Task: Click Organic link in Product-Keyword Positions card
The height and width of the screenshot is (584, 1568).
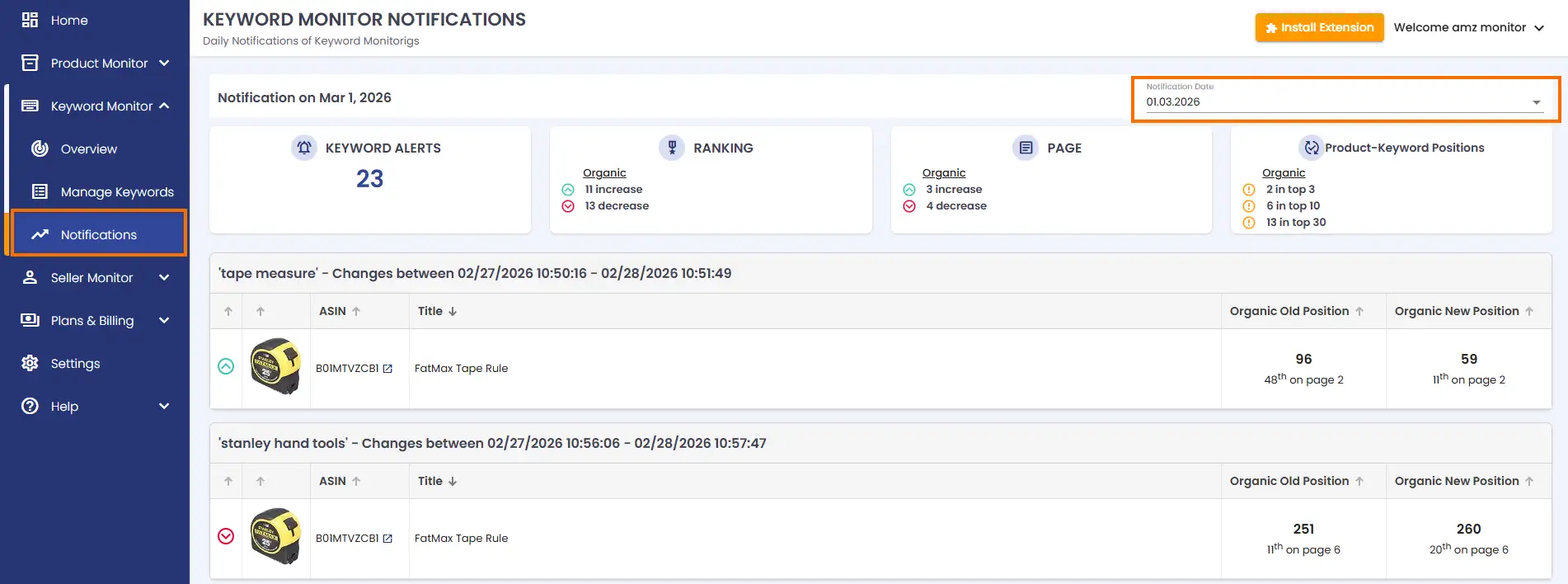Action: pyautogui.click(x=1284, y=172)
